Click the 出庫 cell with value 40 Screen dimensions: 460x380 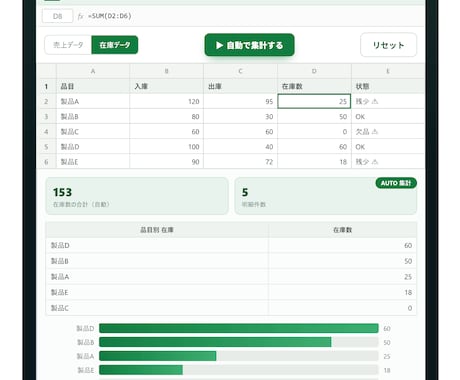click(240, 147)
